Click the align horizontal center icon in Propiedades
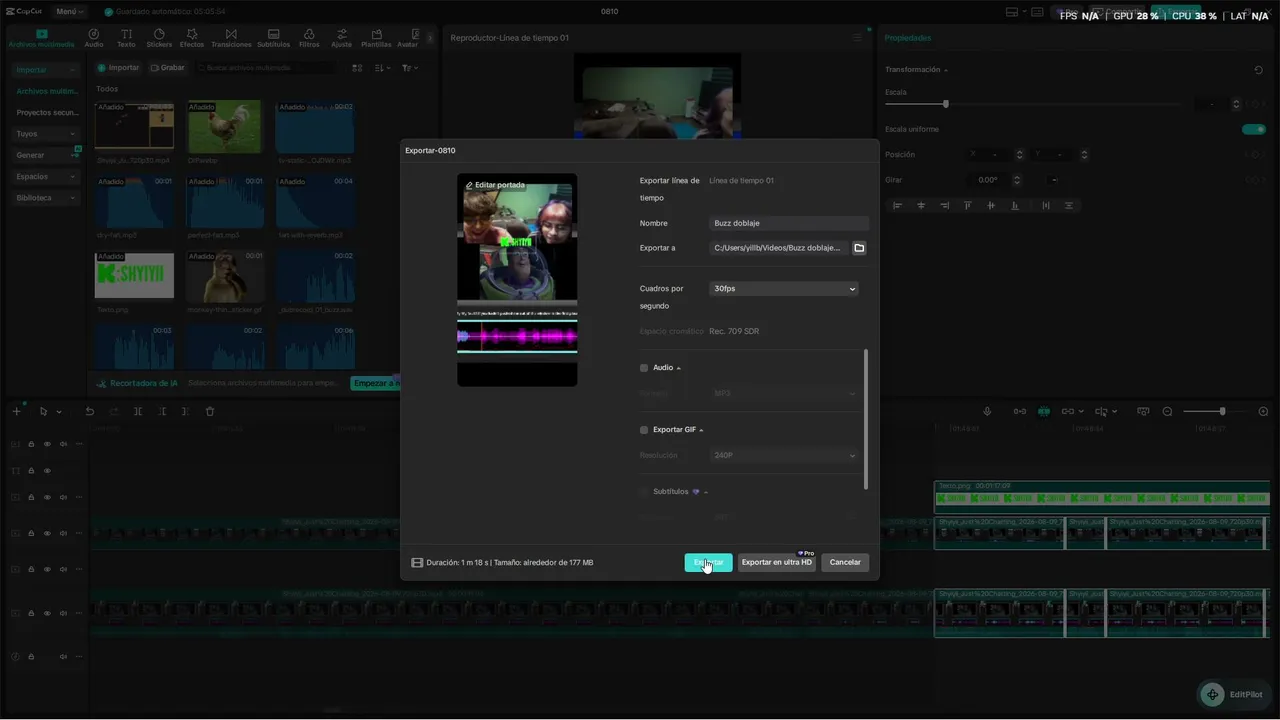 921,205
